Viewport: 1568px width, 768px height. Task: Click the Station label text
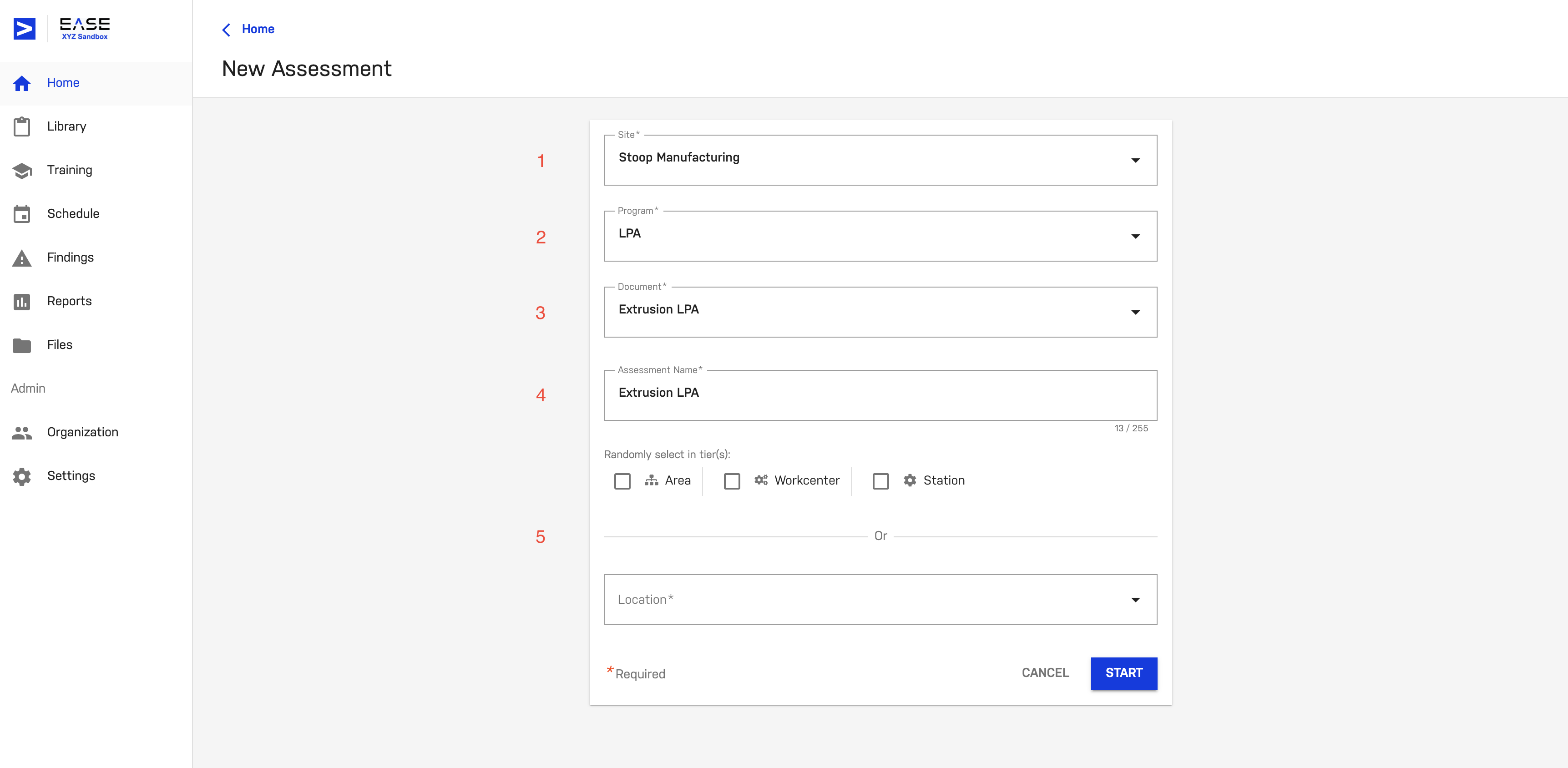[x=944, y=480]
